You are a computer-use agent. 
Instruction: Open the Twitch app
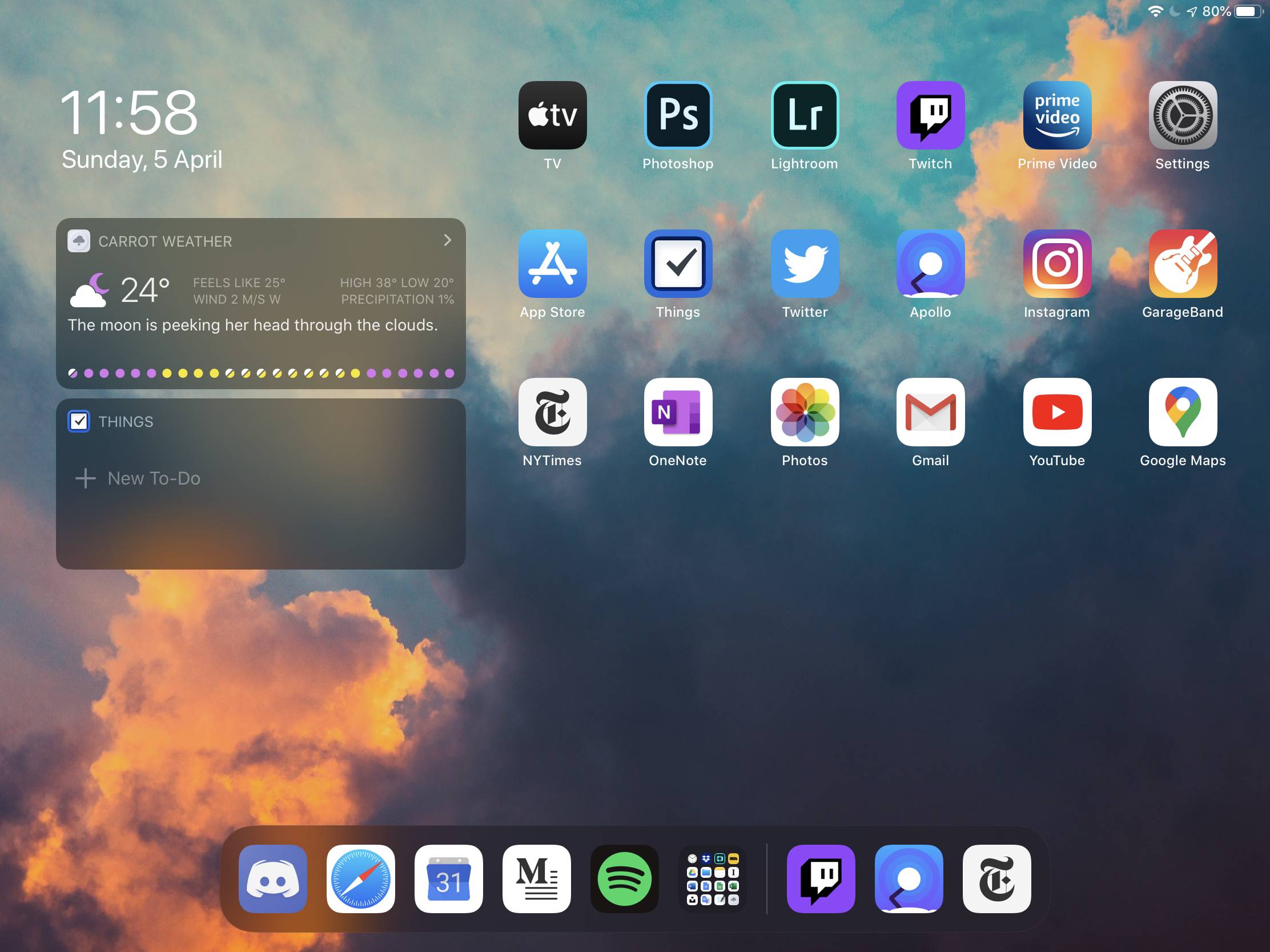point(930,115)
